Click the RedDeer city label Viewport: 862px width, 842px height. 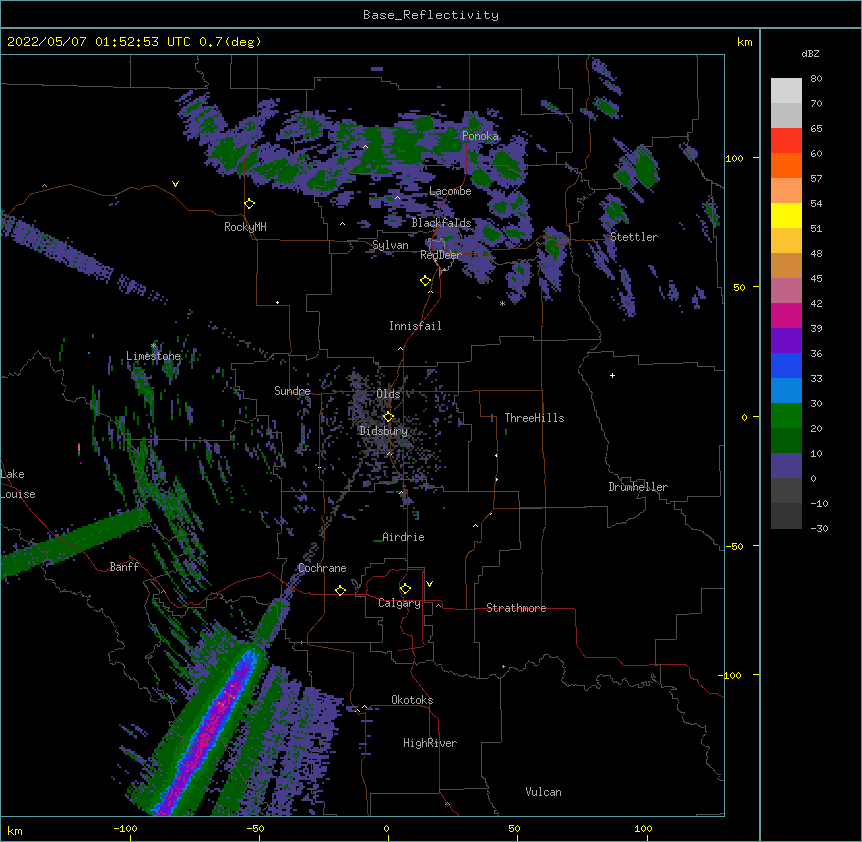pyautogui.click(x=441, y=255)
